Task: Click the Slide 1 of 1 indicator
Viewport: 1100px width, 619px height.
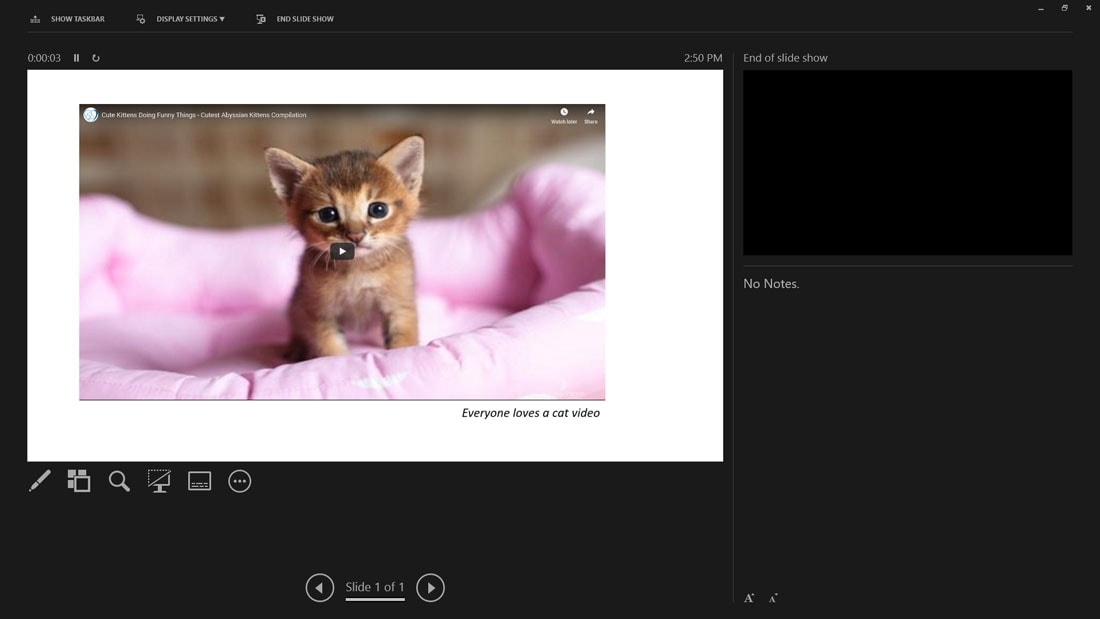Action: point(375,587)
